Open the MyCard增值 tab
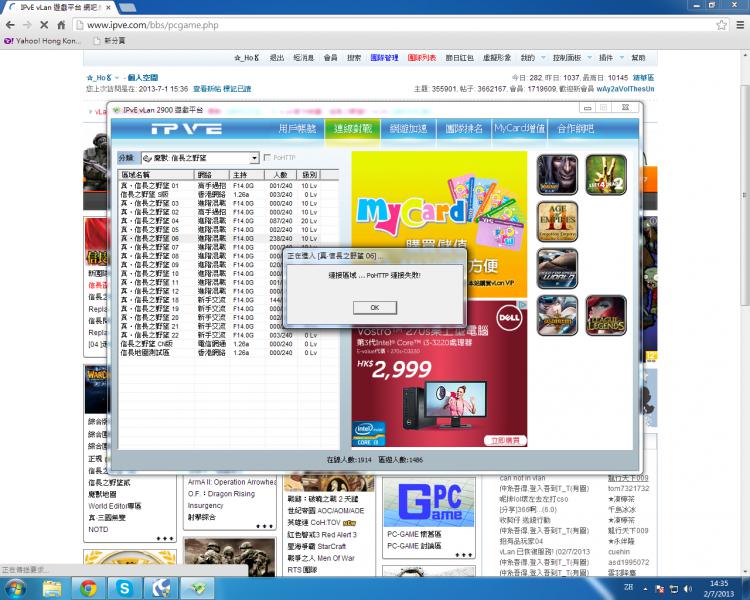750x600 pixels. click(519, 129)
